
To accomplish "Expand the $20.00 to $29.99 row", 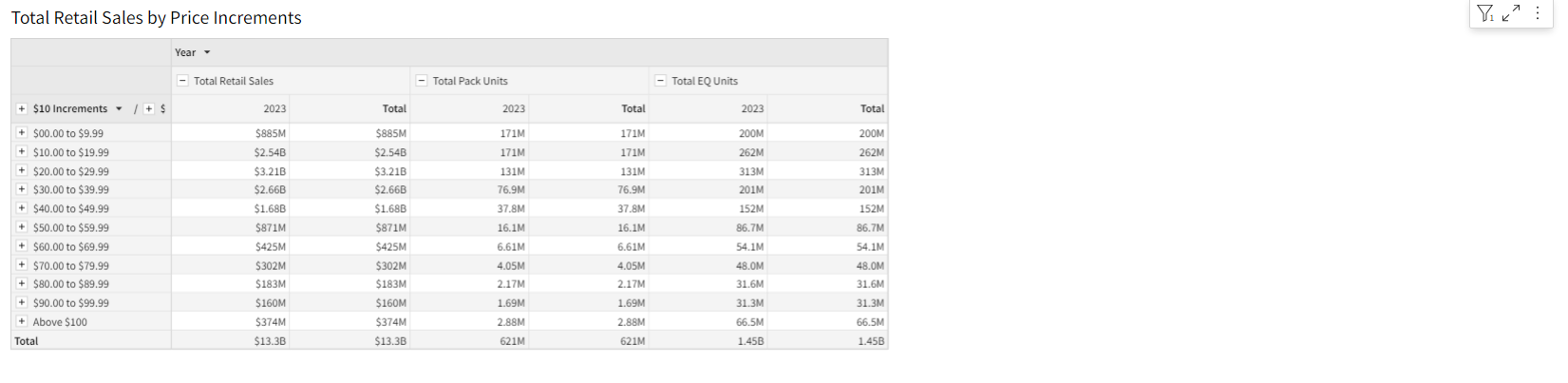I will [x=22, y=171].
